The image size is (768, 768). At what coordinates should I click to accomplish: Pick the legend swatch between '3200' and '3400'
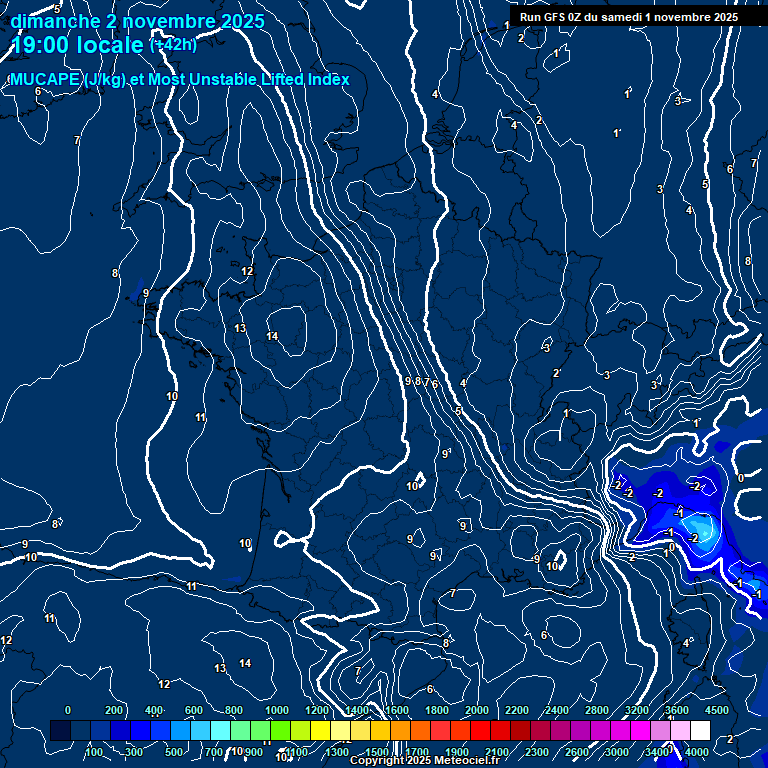(641, 730)
